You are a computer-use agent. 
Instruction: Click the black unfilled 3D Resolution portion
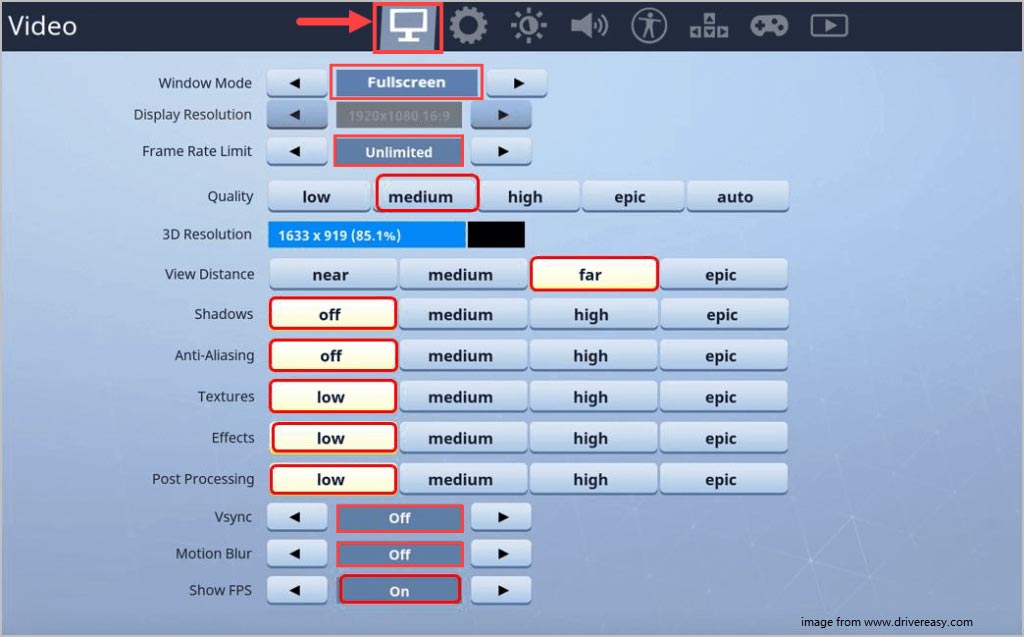point(496,235)
